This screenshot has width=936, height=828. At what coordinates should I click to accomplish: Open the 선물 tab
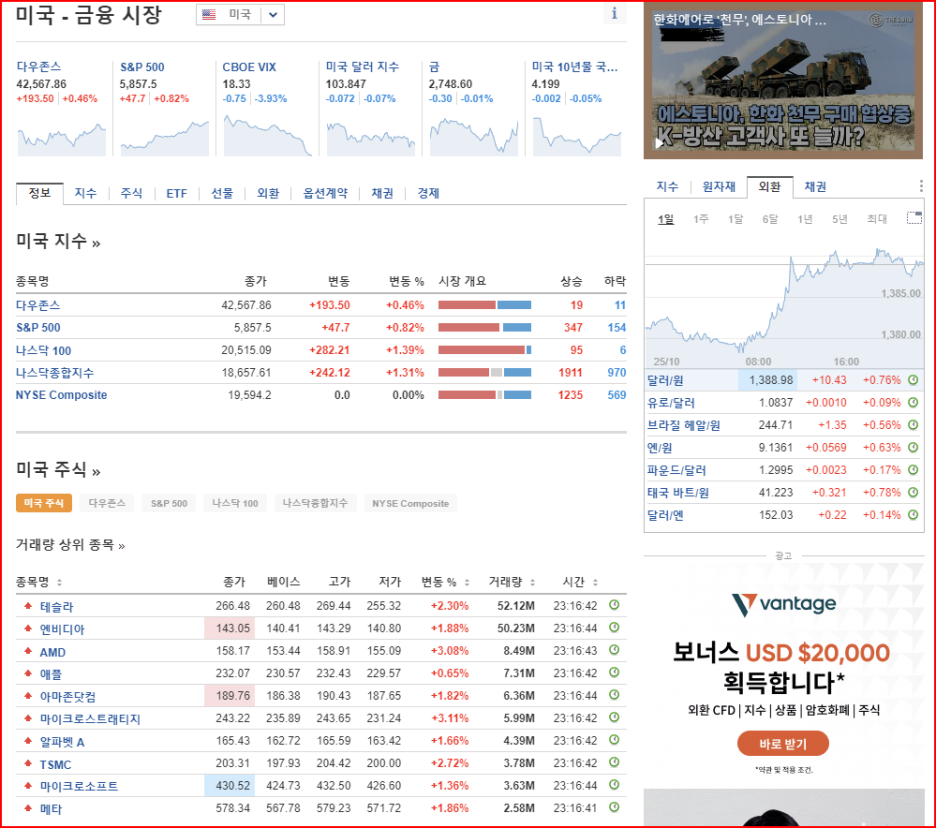pos(222,193)
